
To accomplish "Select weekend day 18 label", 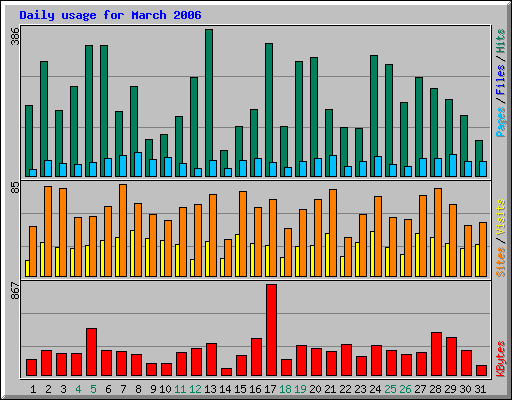I will 285,389.
